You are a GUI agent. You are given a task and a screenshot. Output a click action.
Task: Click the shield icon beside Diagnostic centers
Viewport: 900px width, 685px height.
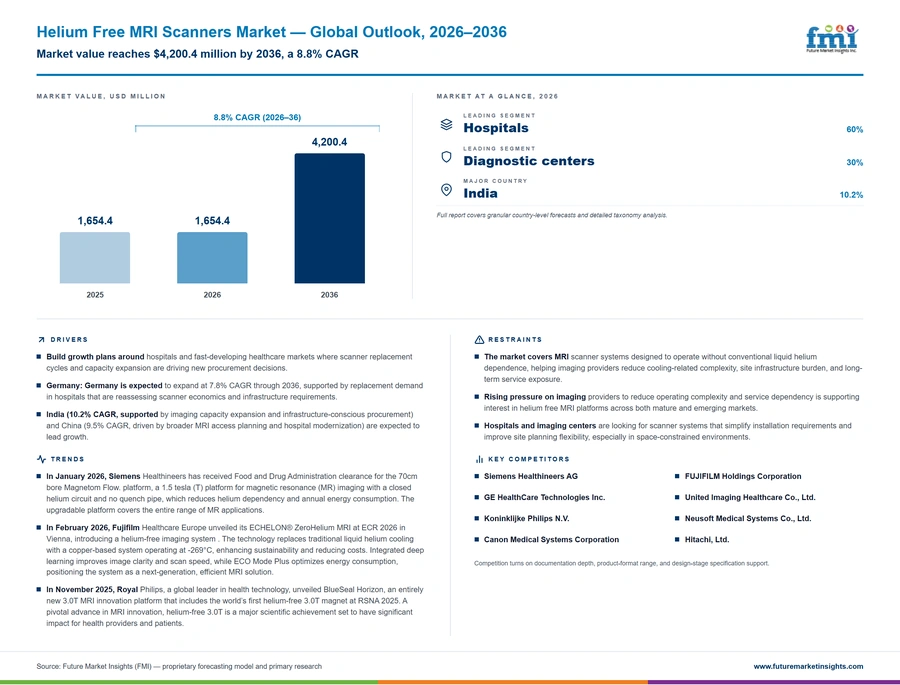(x=446, y=157)
